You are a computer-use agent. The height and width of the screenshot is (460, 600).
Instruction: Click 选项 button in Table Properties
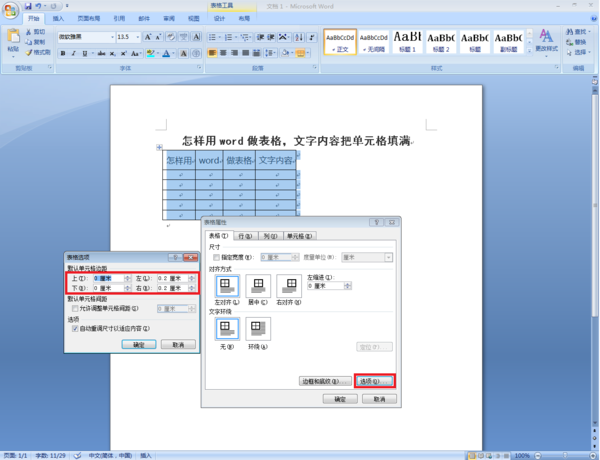[374, 382]
